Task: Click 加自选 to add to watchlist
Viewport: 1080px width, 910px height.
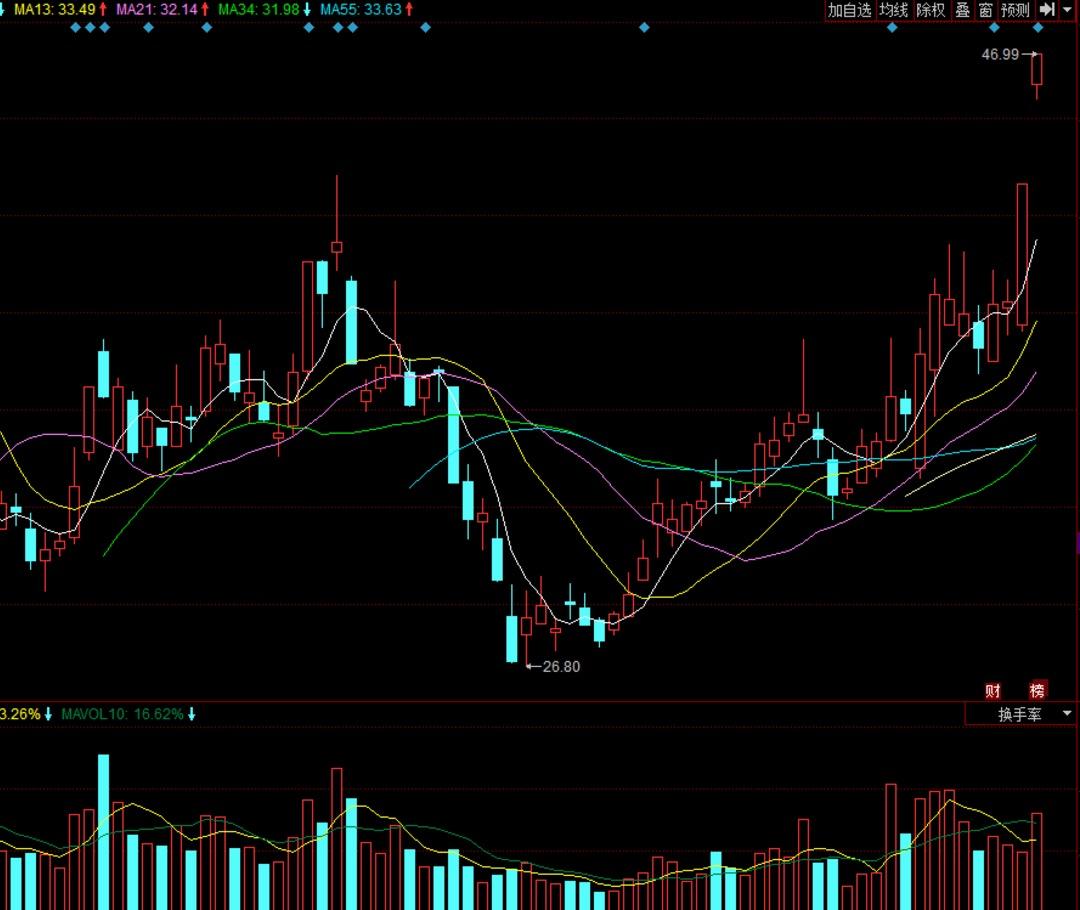Action: [x=849, y=10]
